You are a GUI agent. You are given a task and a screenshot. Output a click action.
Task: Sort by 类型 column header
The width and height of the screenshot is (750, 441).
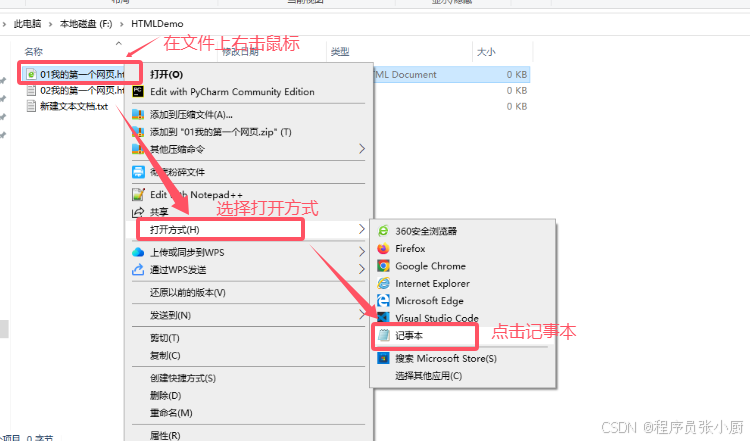pos(340,52)
